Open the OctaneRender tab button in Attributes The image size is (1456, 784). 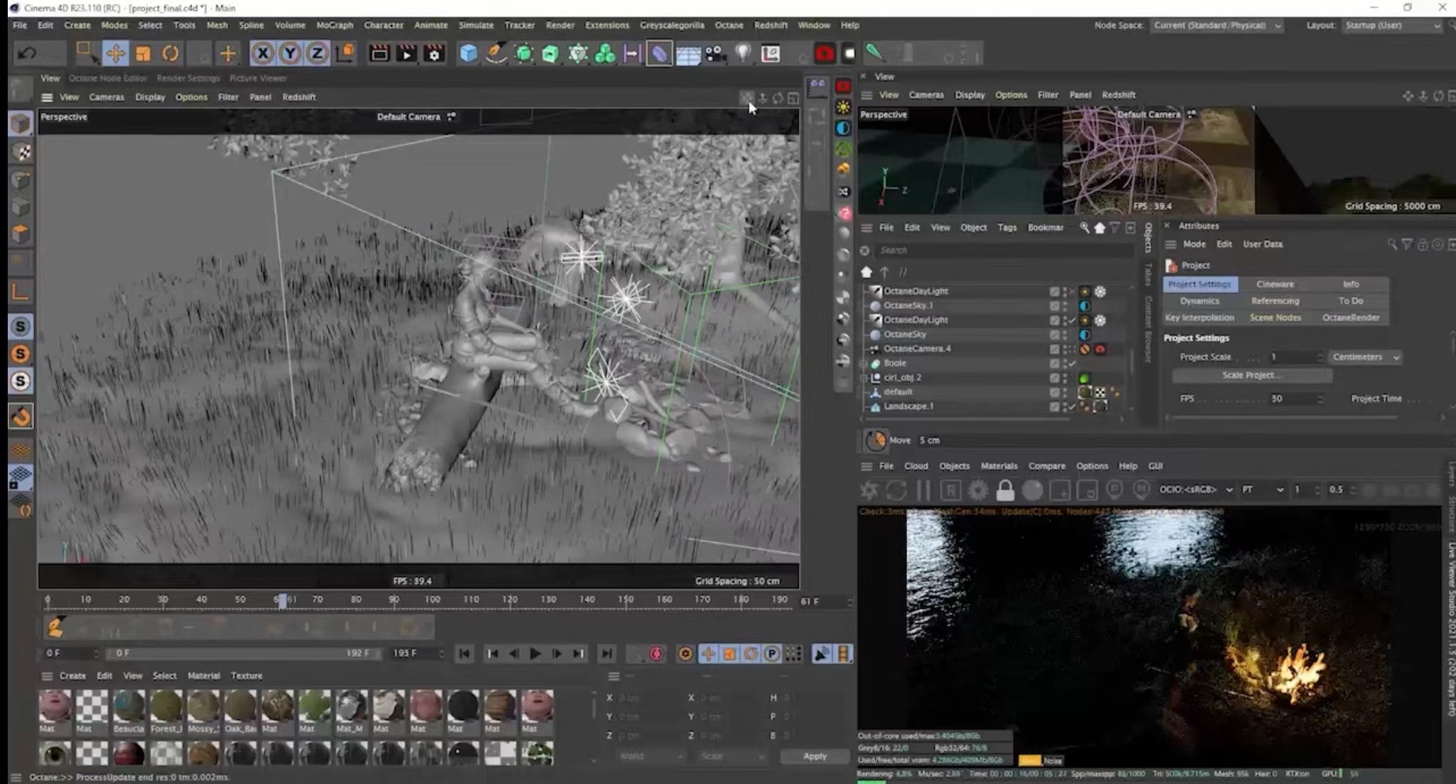(x=1351, y=317)
